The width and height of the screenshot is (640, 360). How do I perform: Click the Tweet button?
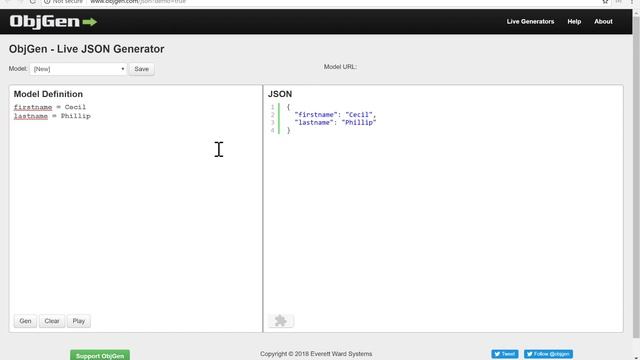[x=505, y=354]
